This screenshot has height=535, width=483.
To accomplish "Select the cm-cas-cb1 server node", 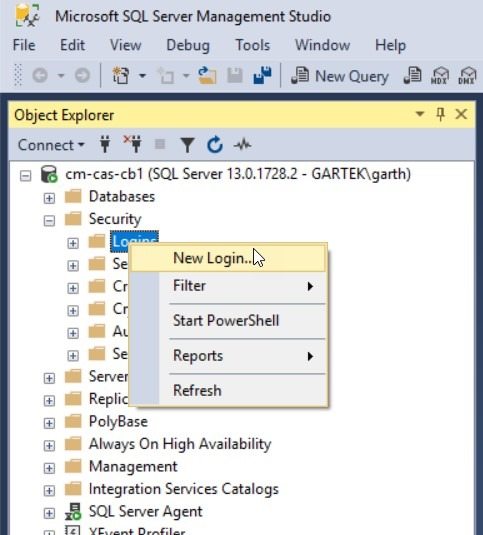I will coord(238,174).
